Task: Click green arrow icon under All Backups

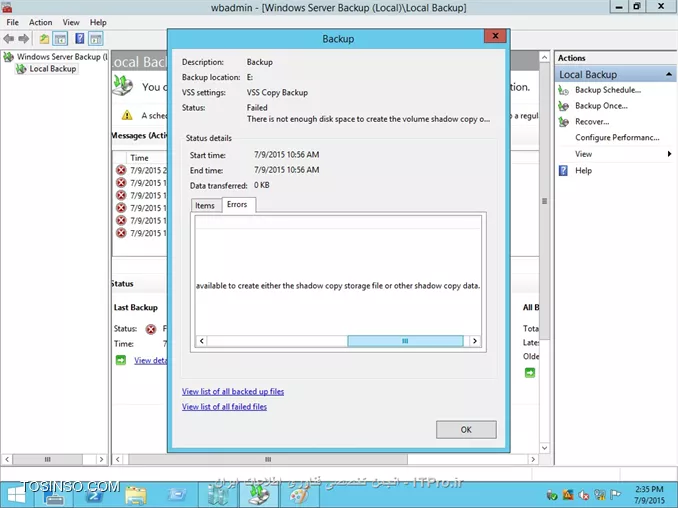Action: (x=530, y=373)
